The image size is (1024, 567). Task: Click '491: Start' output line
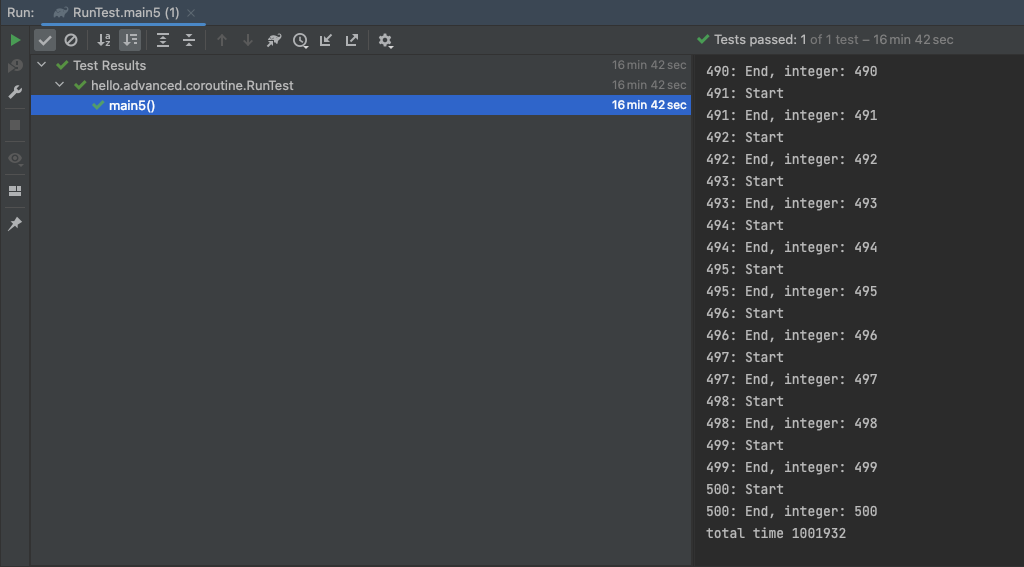[744, 93]
